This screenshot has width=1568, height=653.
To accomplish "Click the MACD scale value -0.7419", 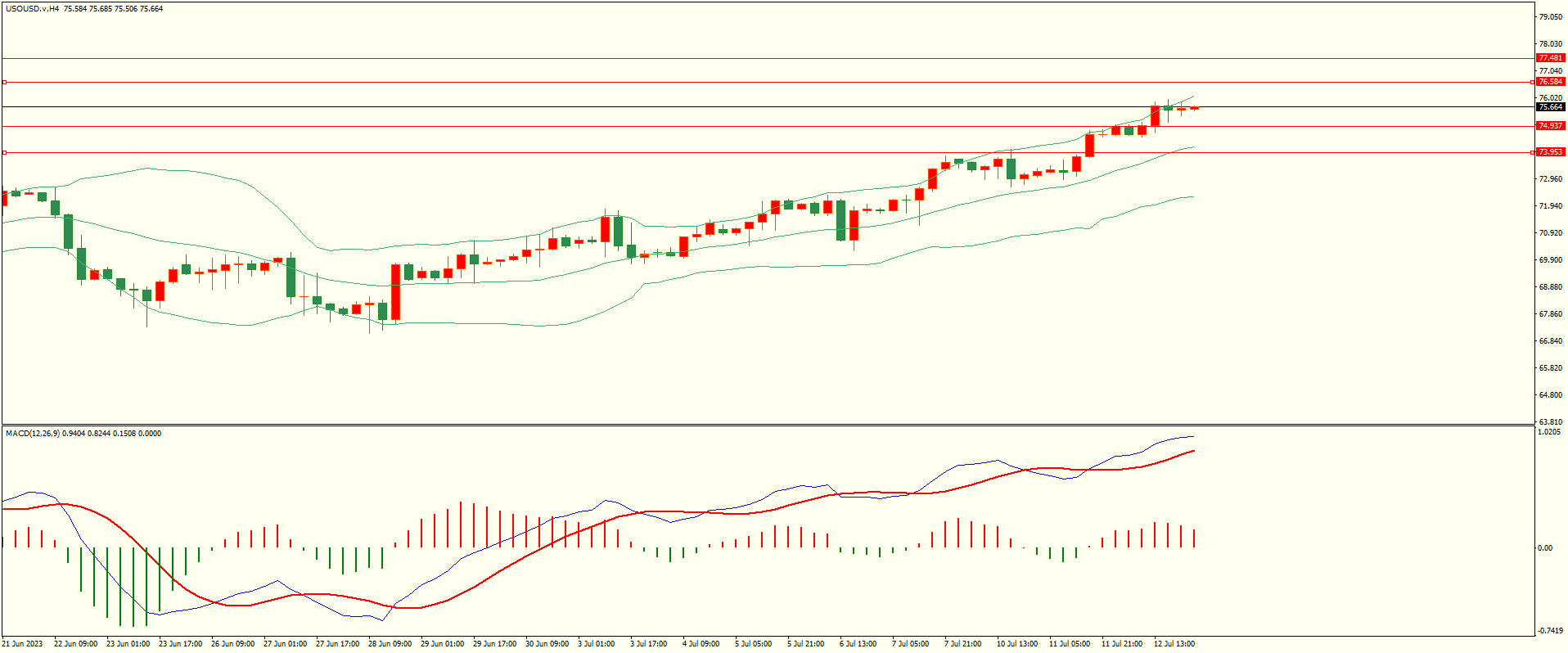I will point(1550,631).
